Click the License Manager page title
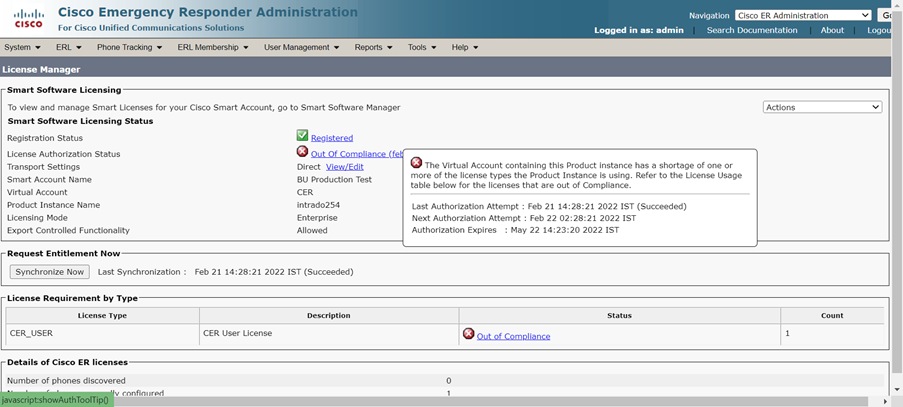 click(x=41, y=70)
